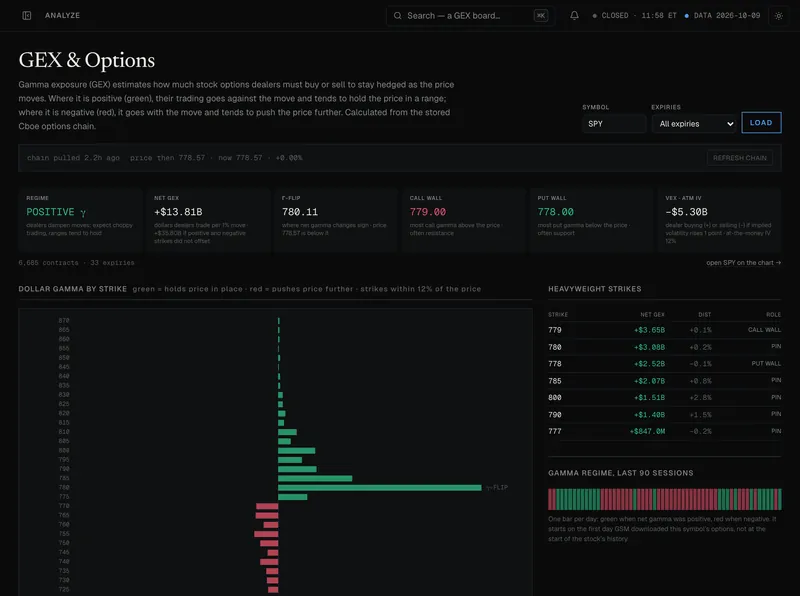This screenshot has height=596, width=800.
Task: Click the Put Wall value 778.00
Action: [x=555, y=212]
